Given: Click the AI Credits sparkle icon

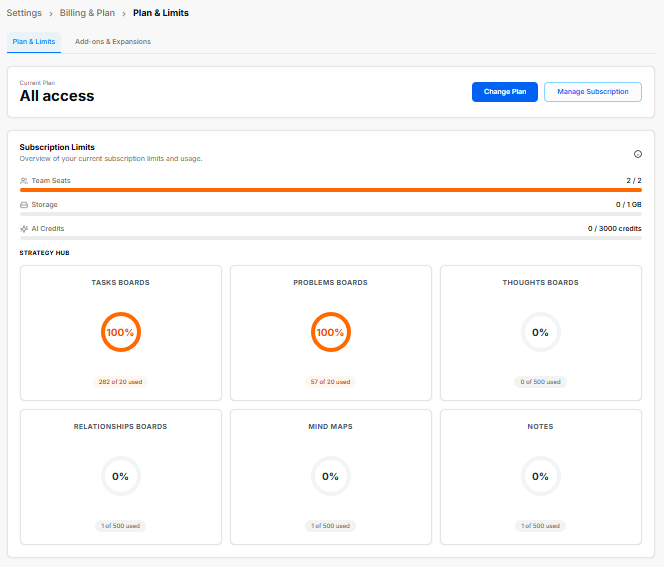Looking at the screenshot, I should [24, 229].
